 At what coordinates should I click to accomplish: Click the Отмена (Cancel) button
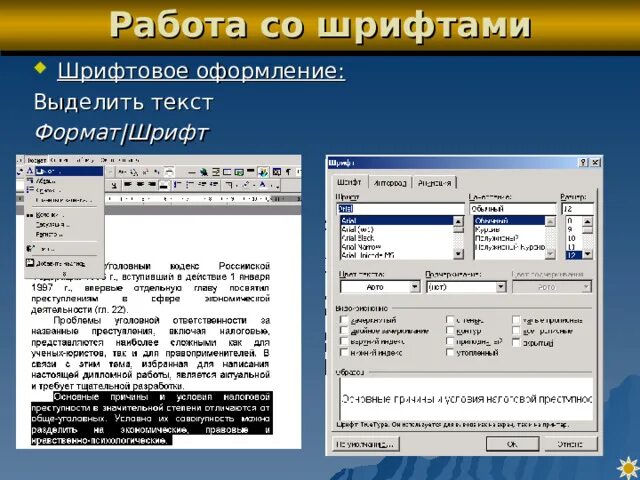pos(570,444)
